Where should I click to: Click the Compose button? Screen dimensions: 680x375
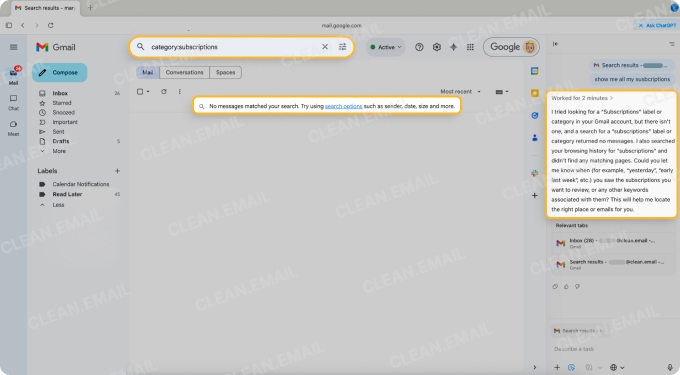click(x=59, y=72)
